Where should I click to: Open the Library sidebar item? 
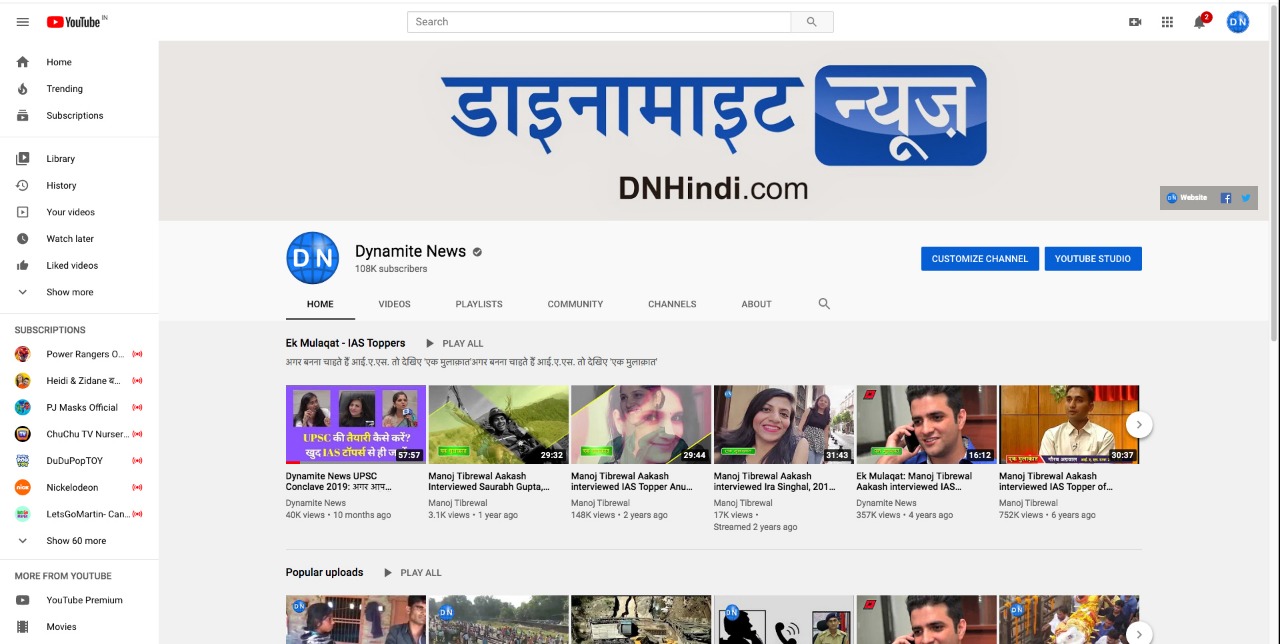pyautogui.click(x=79, y=159)
